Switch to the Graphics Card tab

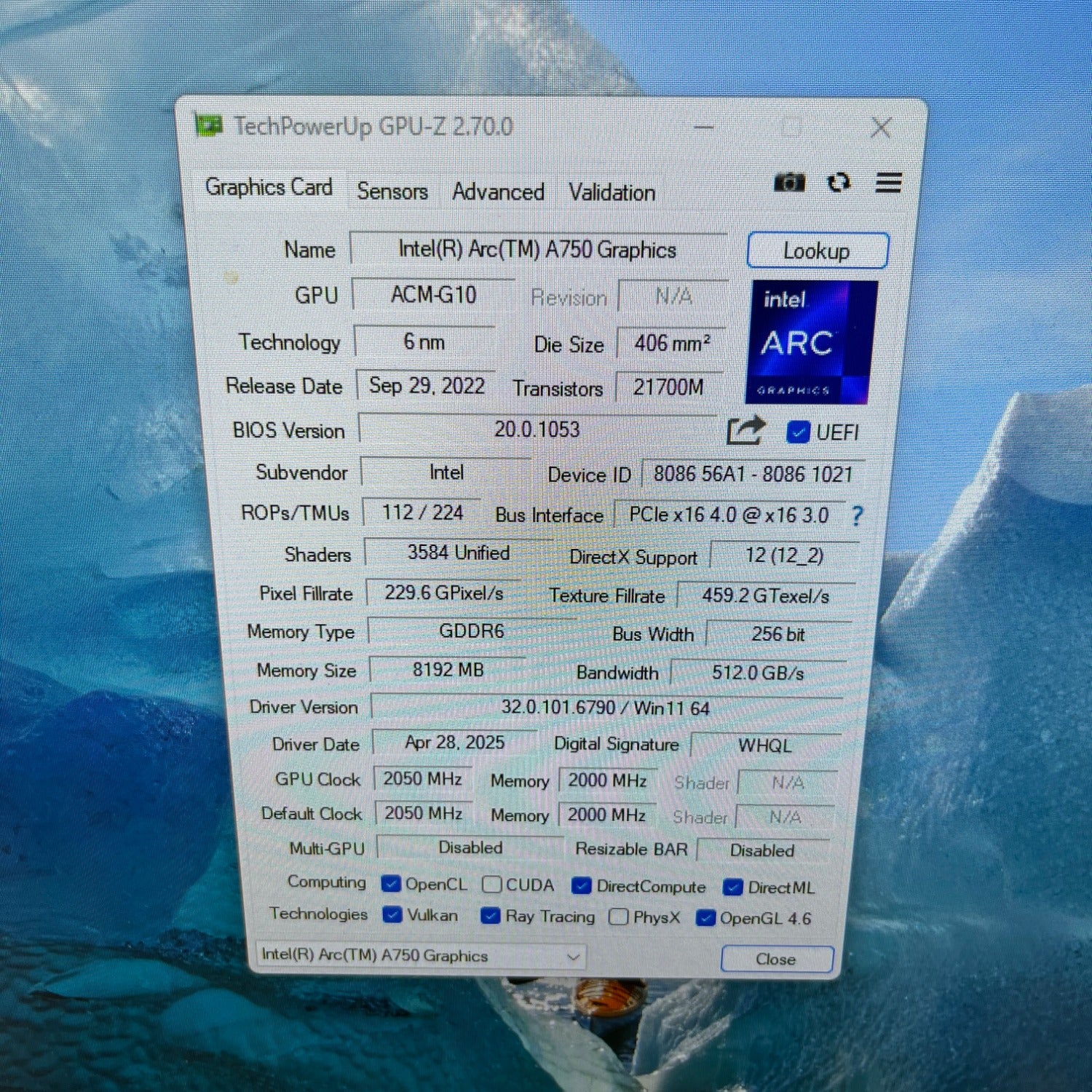tap(269, 187)
